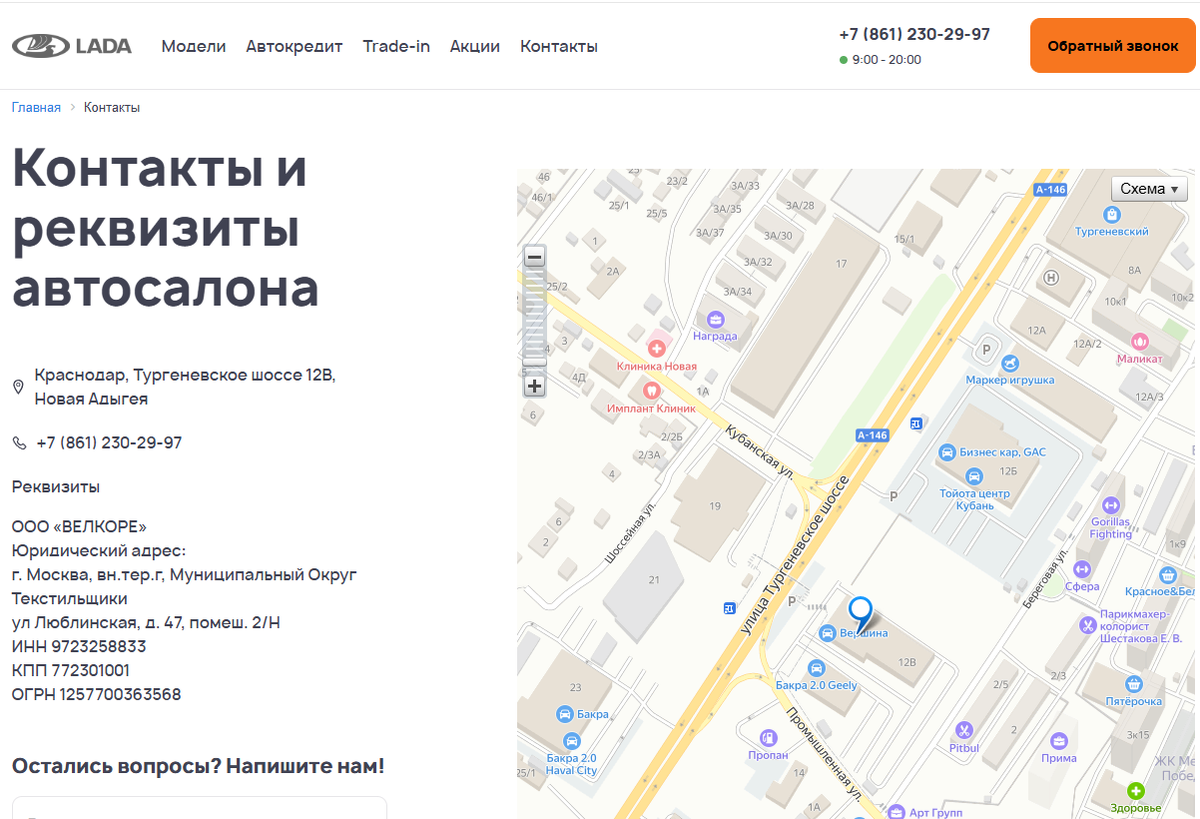Click the Обратный звонок button
The image size is (1200, 819).
tap(1113, 46)
